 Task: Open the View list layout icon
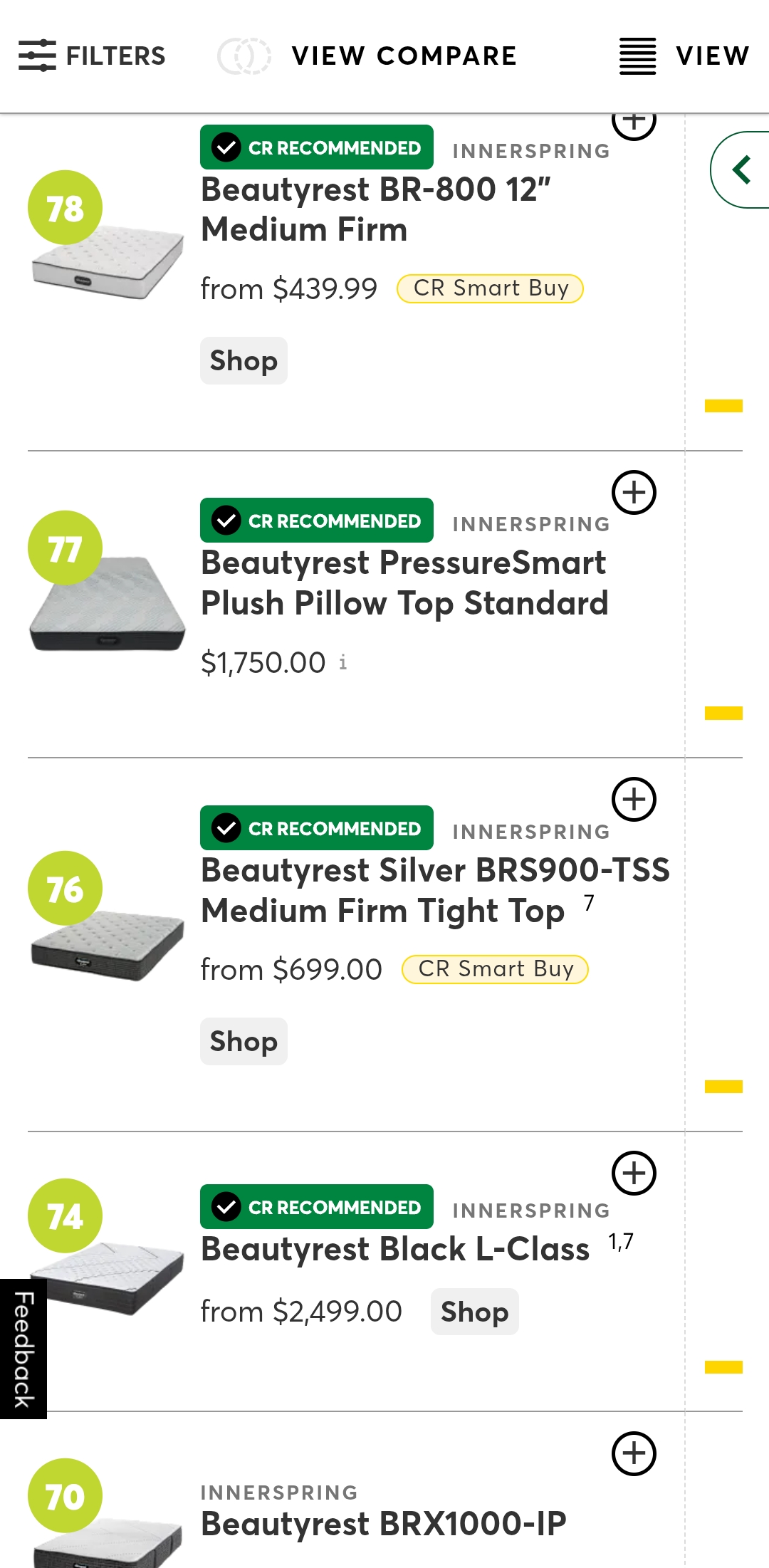tap(637, 56)
